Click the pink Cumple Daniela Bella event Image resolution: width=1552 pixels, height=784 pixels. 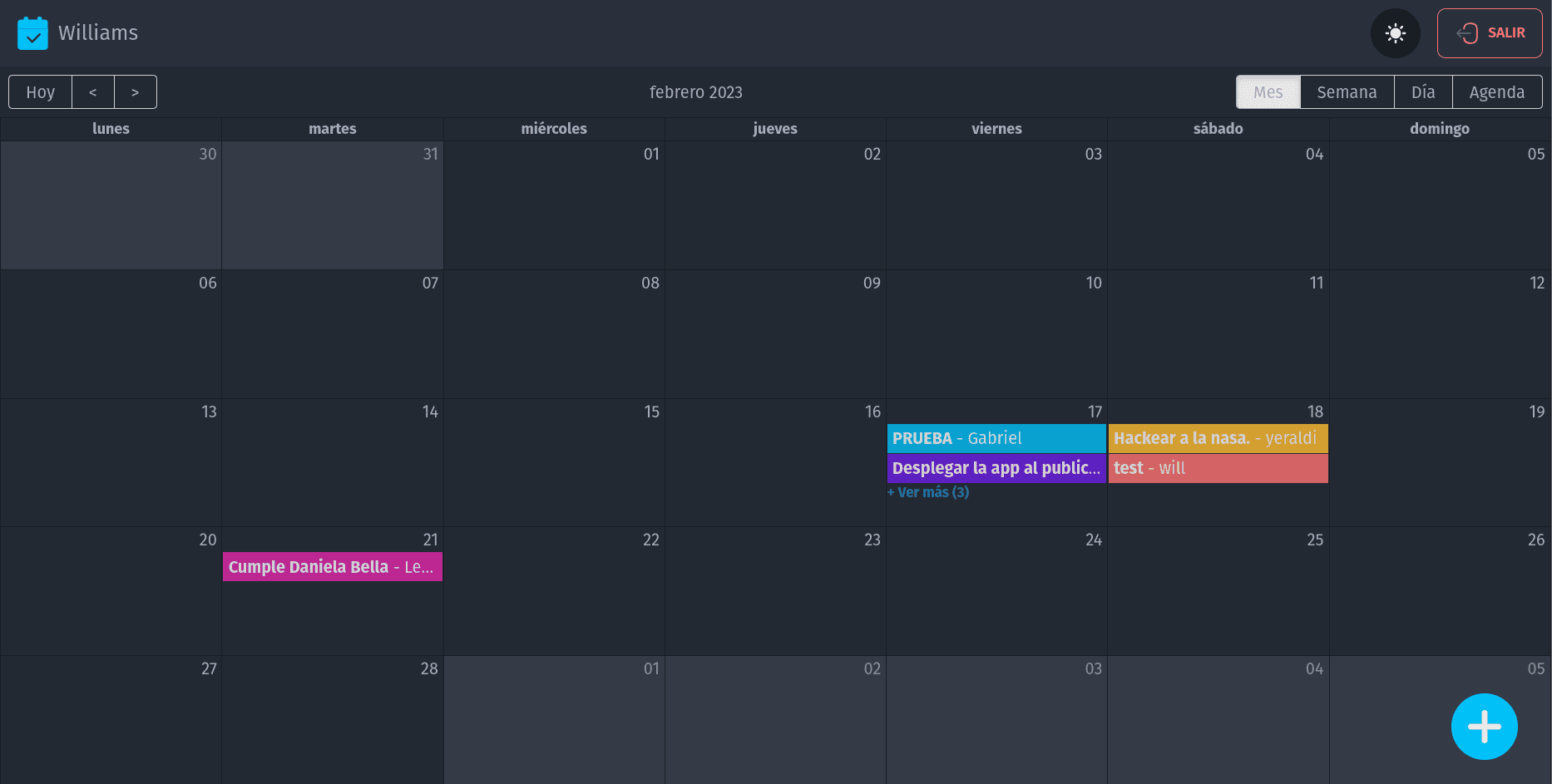[x=332, y=566]
